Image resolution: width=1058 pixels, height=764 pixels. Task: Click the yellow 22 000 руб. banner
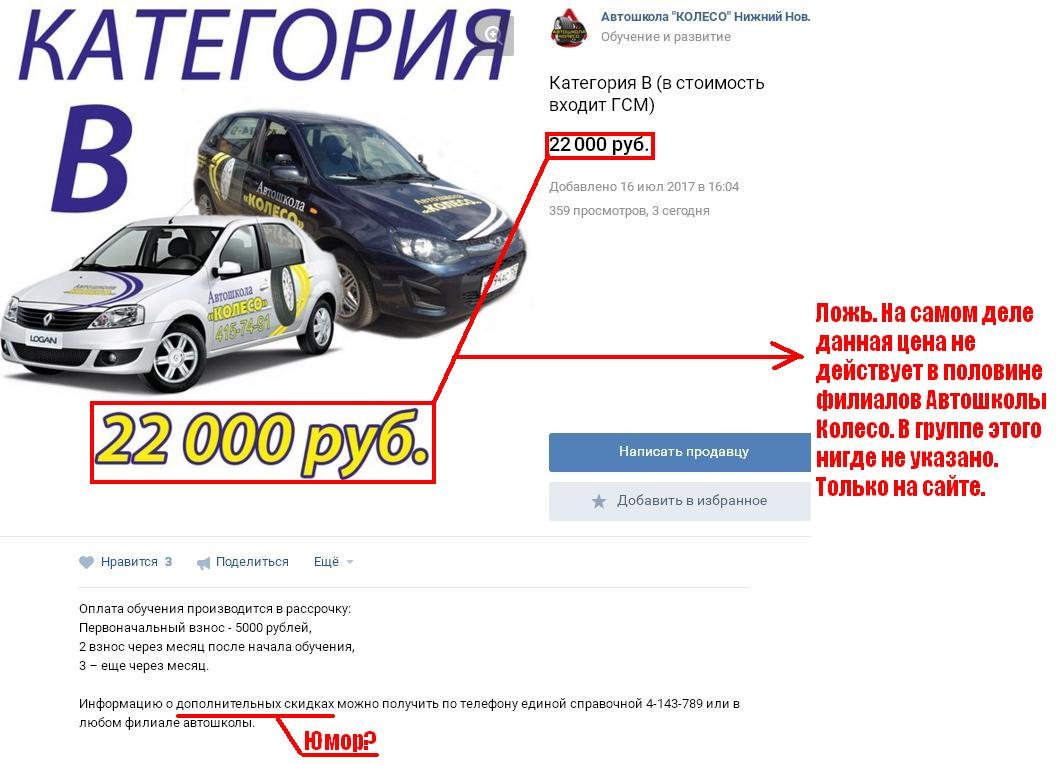click(x=262, y=443)
